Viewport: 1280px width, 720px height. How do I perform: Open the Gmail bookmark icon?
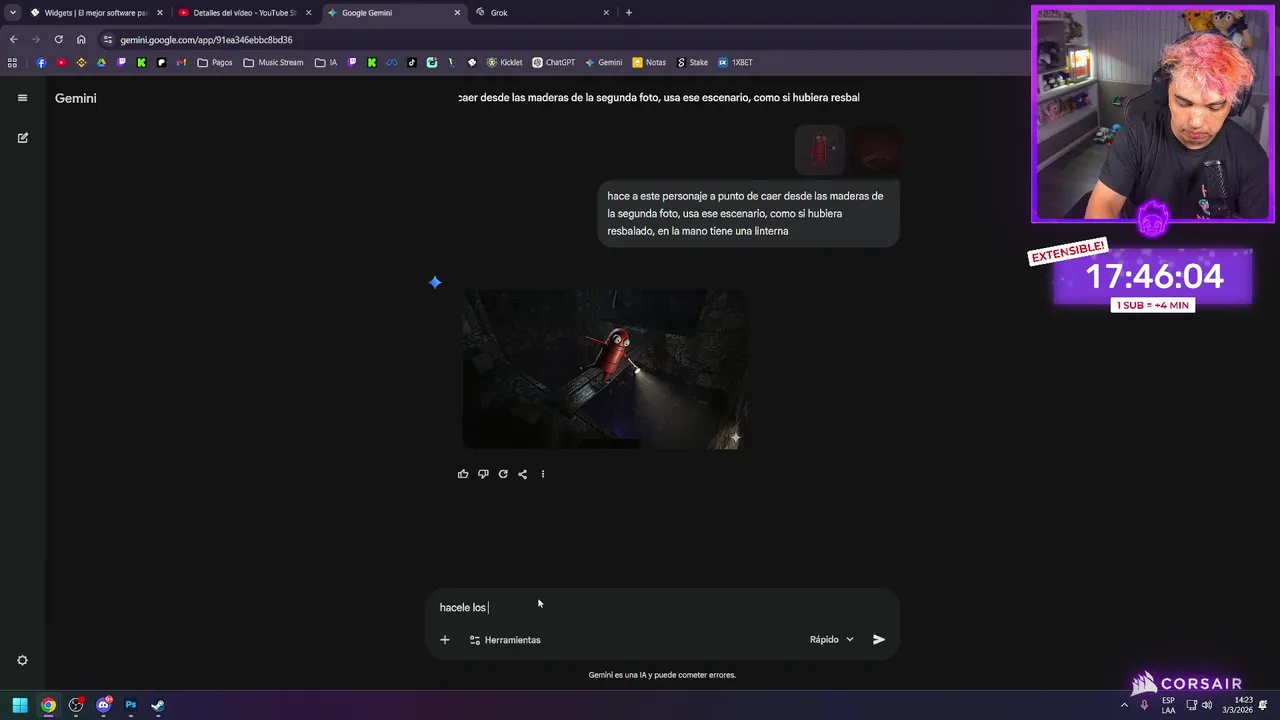(181, 62)
